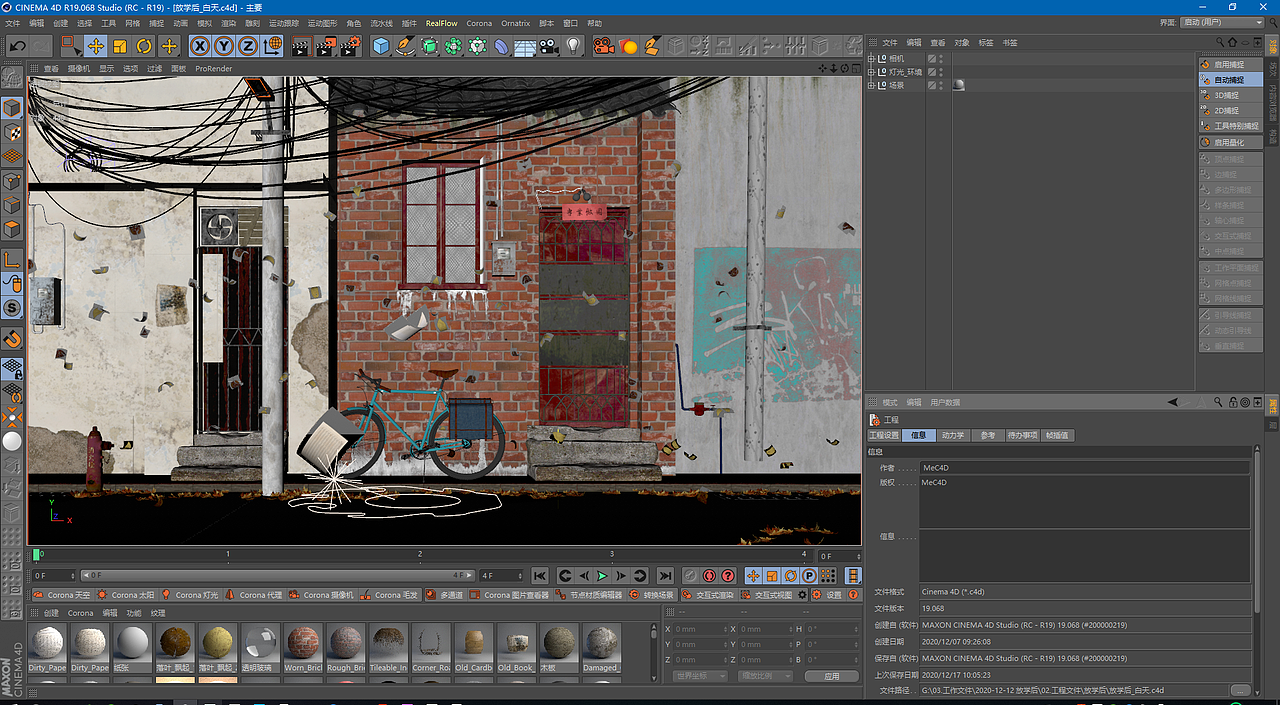This screenshot has height=705, width=1280.
Task: Open the Corona menu in the main menu bar
Action: (479, 23)
